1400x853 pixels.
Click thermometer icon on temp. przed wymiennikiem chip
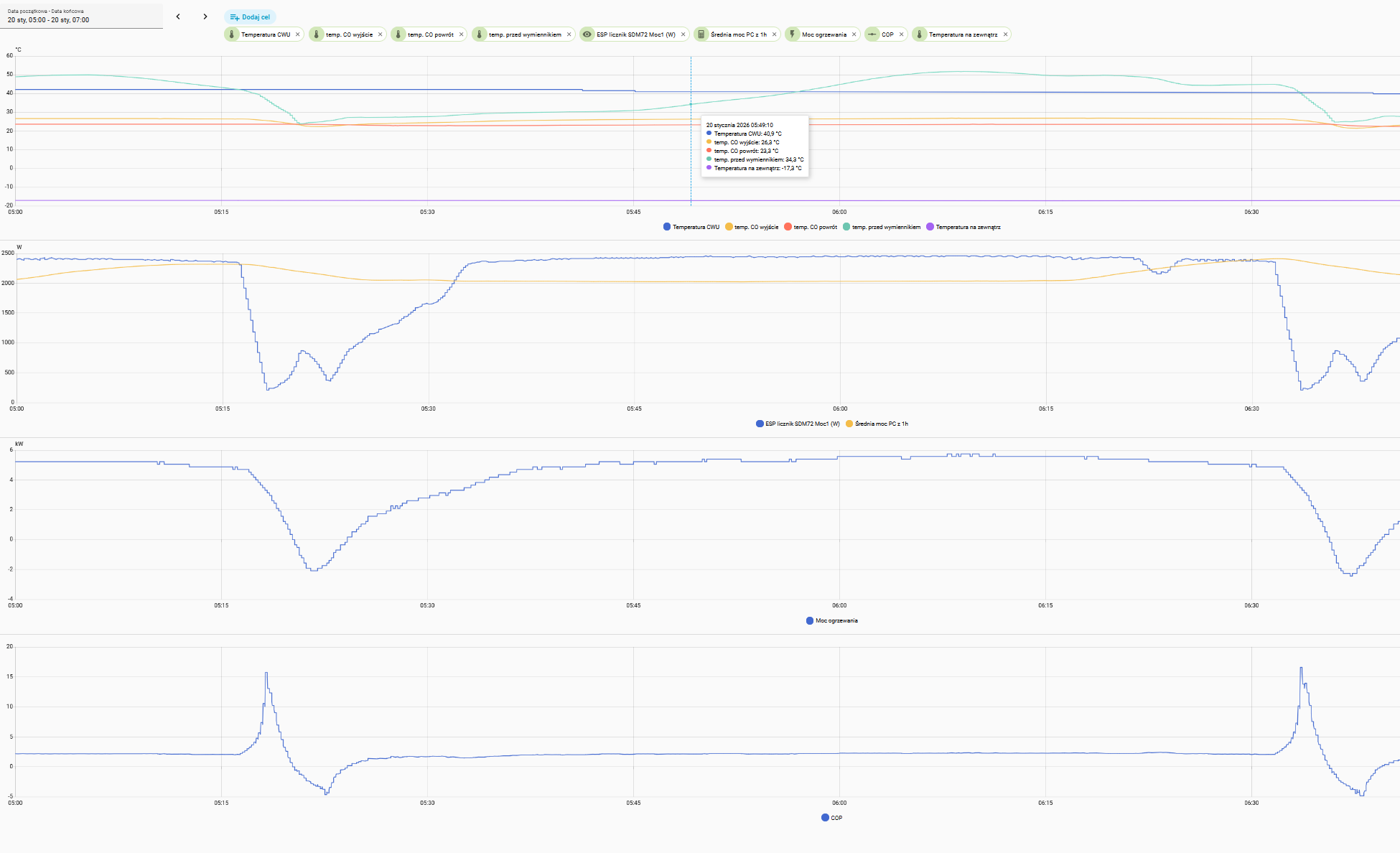click(480, 34)
